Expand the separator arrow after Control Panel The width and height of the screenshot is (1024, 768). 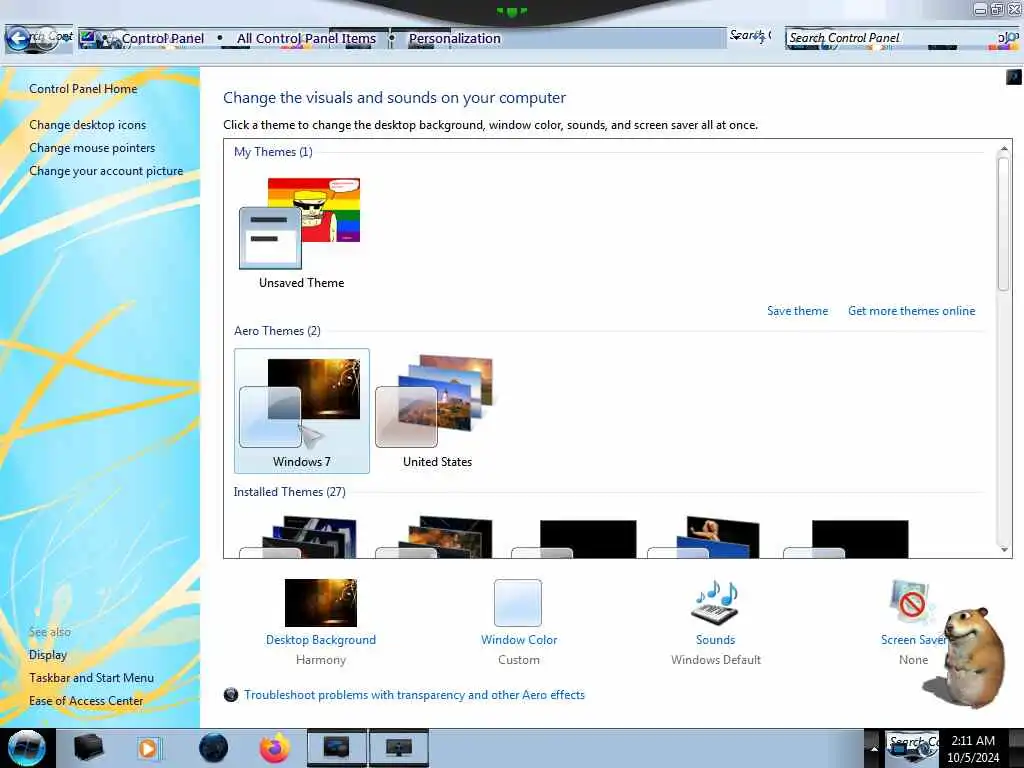(x=220, y=39)
